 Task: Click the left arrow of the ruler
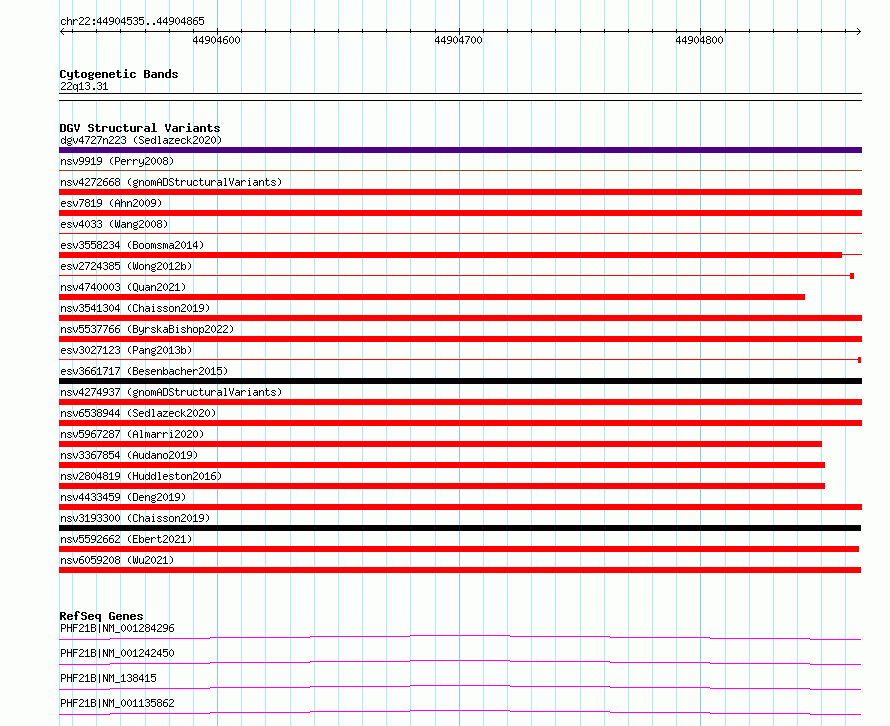[63, 31]
